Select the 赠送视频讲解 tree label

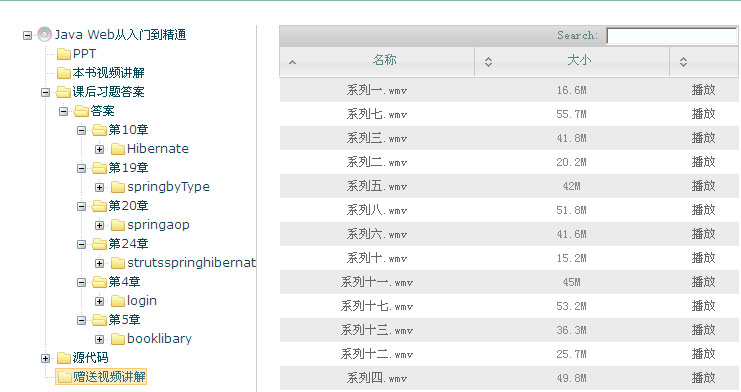[x=109, y=377]
